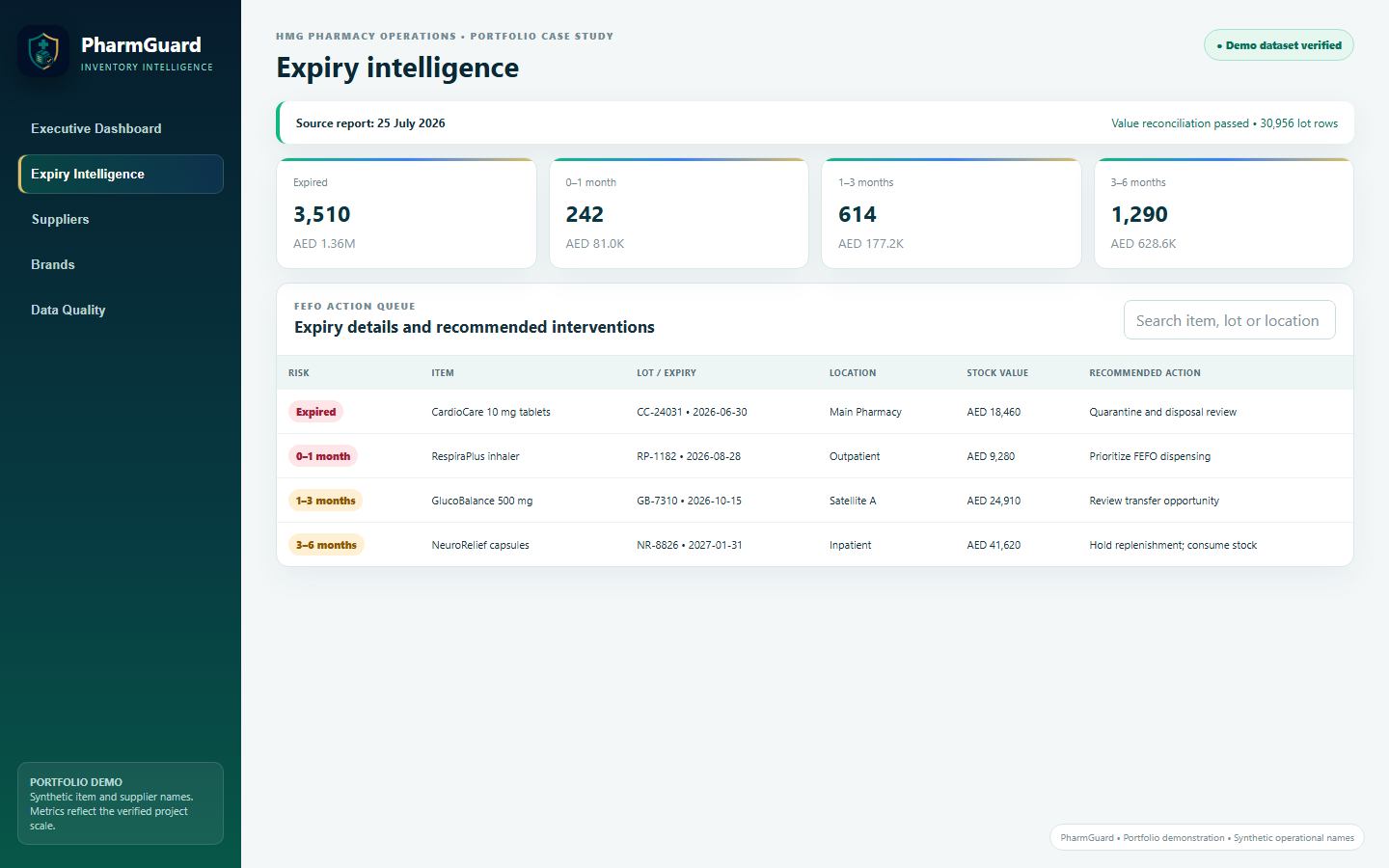The height and width of the screenshot is (868, 1389).
Task: Click the PORTFOLIO DEMO info box
Action: tap(121, 803)
